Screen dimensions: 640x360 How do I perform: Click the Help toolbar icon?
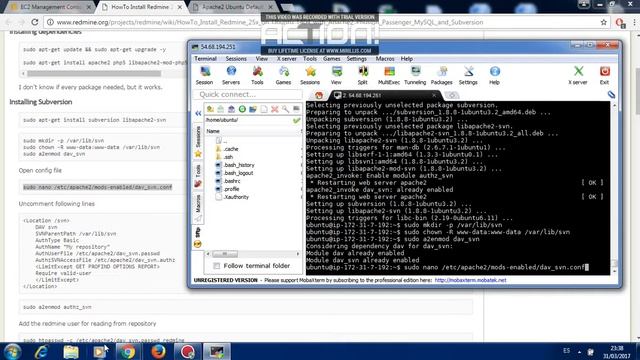click(494, 76)
